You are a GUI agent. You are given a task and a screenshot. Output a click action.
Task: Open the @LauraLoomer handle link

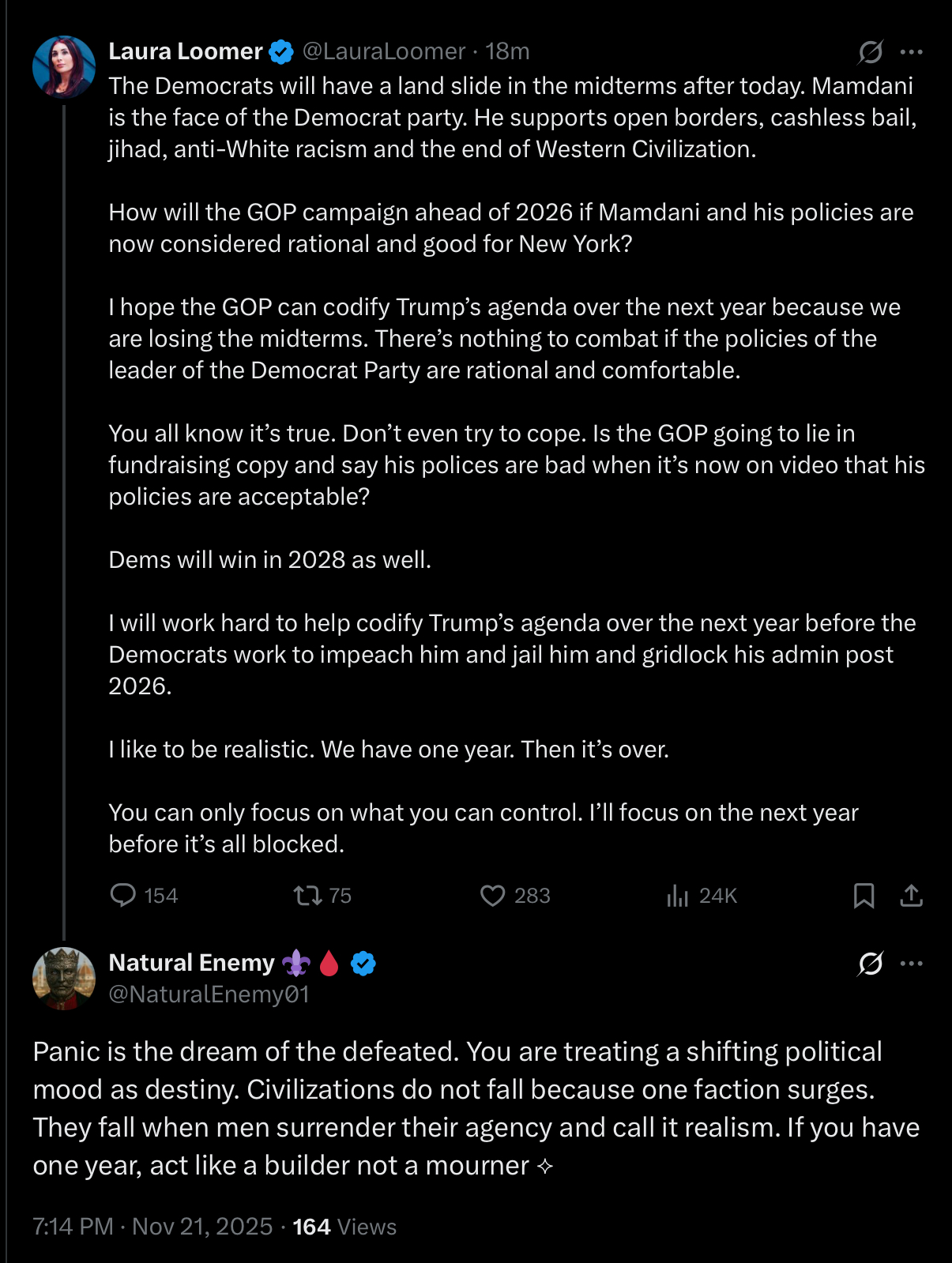pyautogui.click(x=384, y=51)
